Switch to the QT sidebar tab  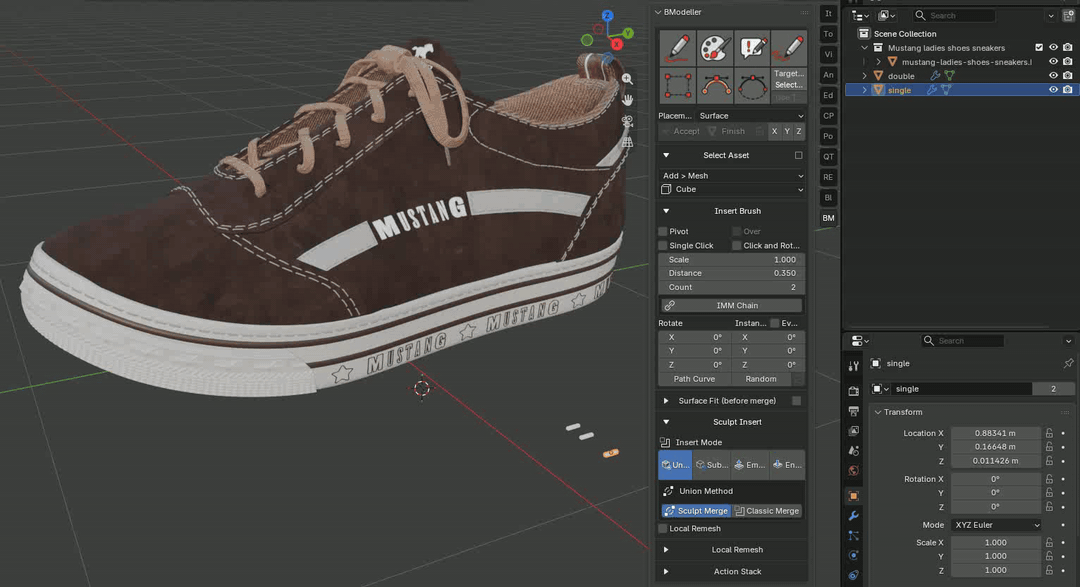[828, 156]
